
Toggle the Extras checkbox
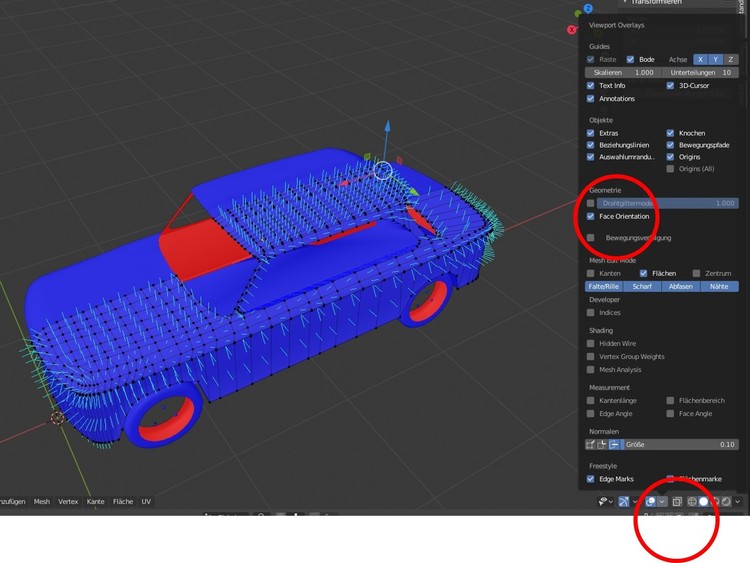591,133
